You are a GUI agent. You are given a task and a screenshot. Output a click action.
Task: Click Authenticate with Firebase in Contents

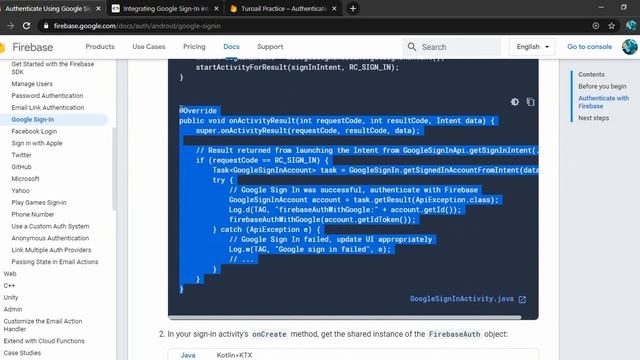click(603, 102)
